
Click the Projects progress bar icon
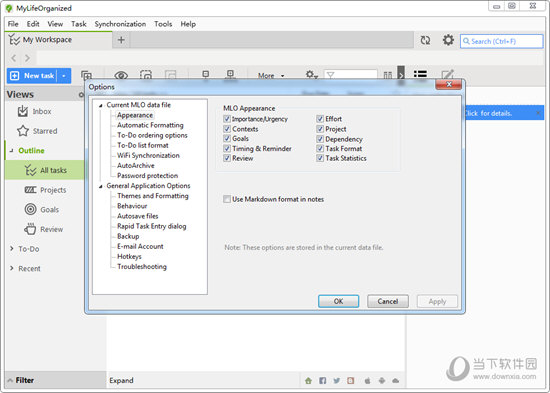coord(31,190)
